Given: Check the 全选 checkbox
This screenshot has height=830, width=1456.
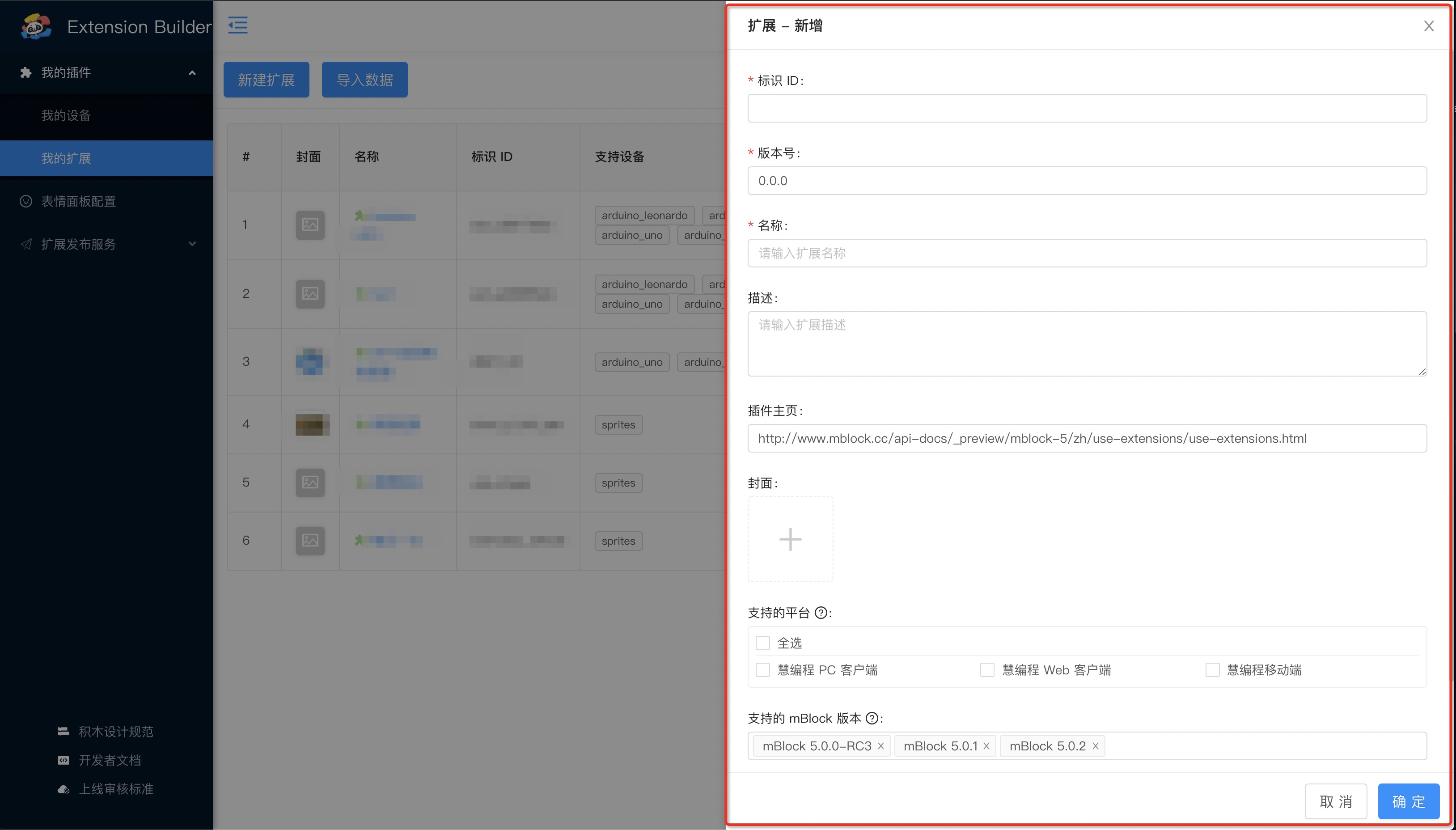Looking at the screenshot, I should point(762,643).
